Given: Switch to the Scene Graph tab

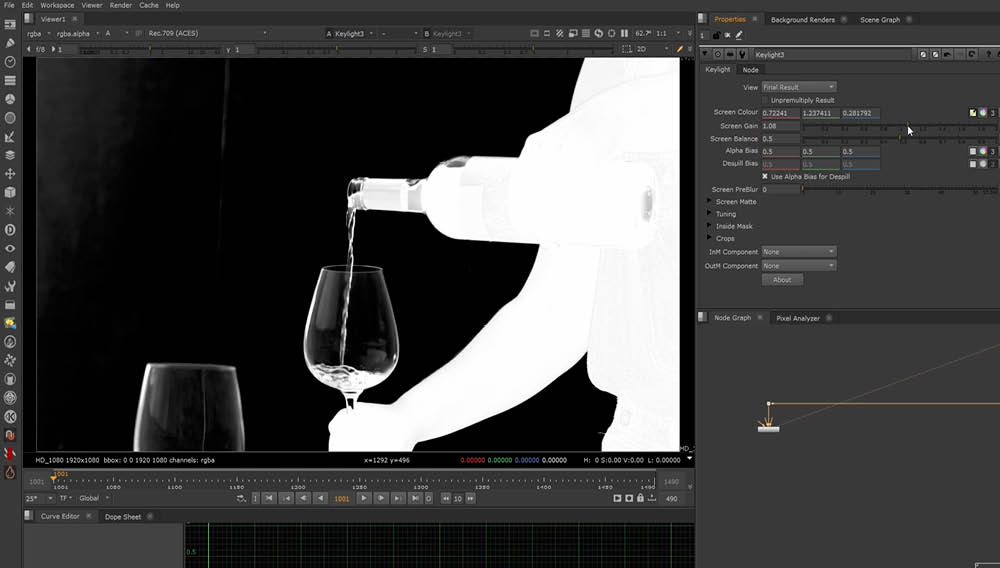Looking at the screenshot, I should 880,20.
